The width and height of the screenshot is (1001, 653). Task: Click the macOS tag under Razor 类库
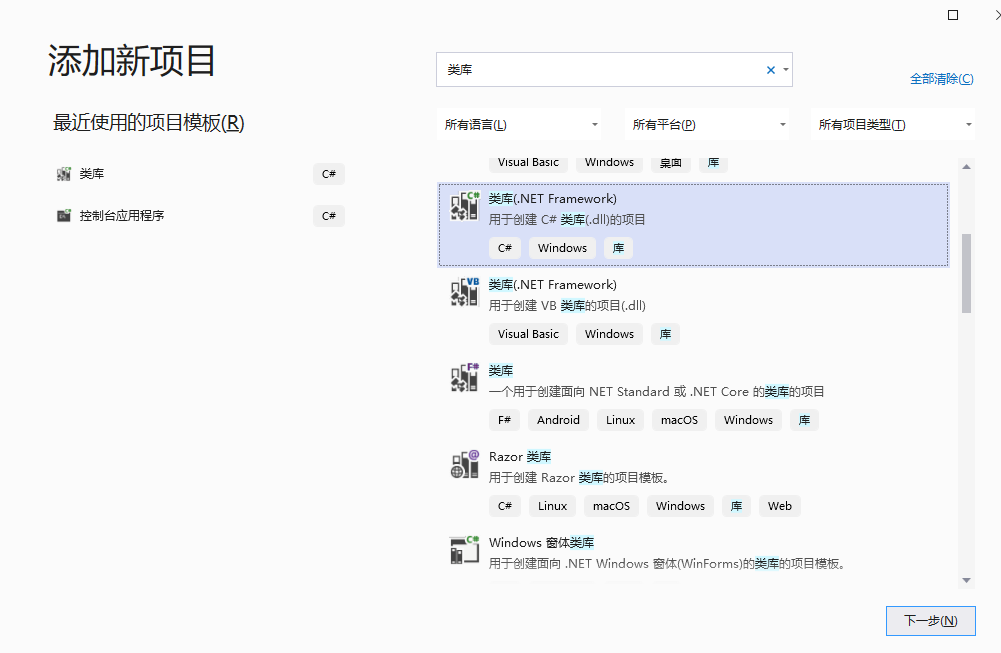pyautogui.click(x=612, y=506)
